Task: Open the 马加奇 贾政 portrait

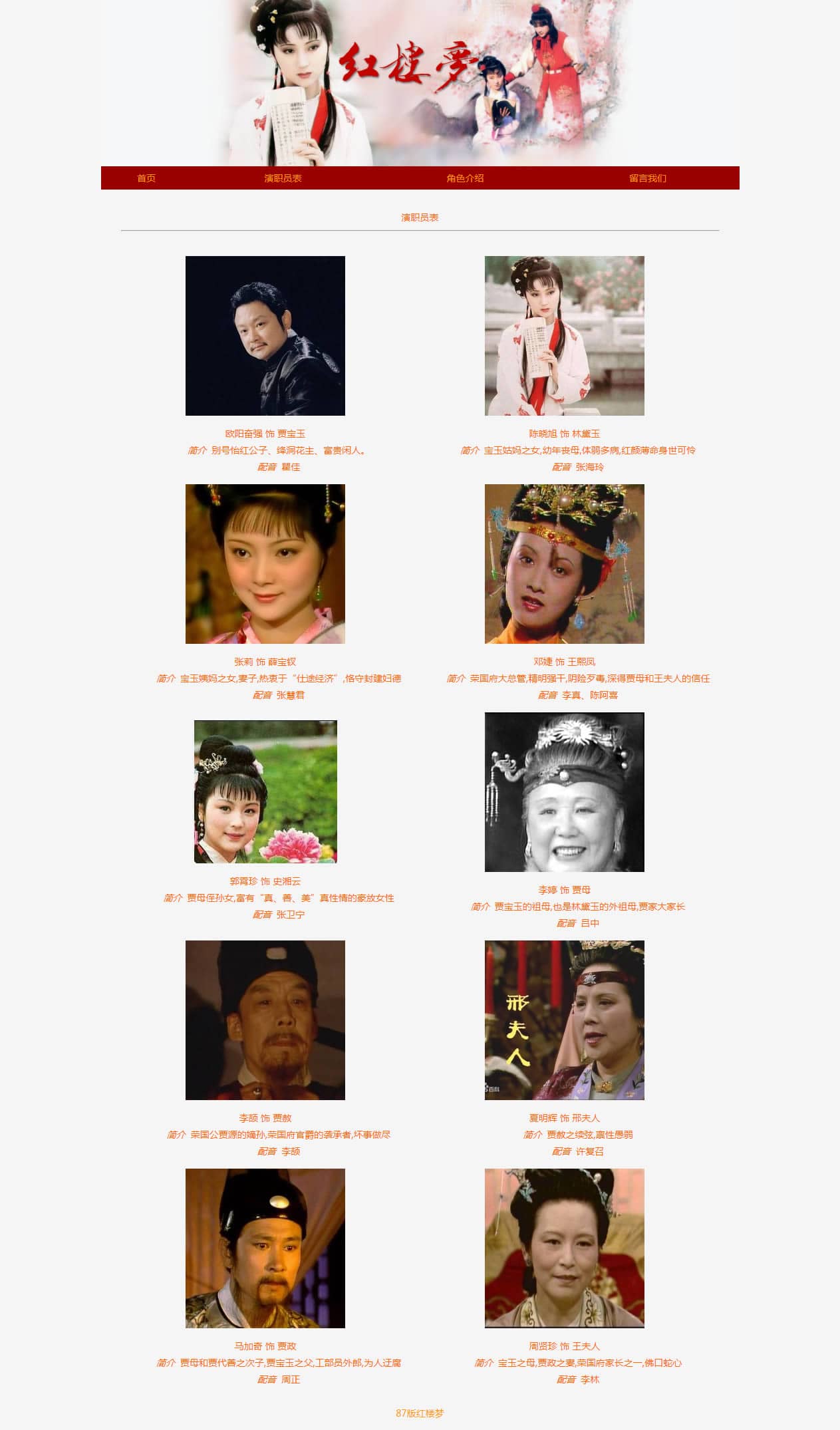Action: [265, 1248]
